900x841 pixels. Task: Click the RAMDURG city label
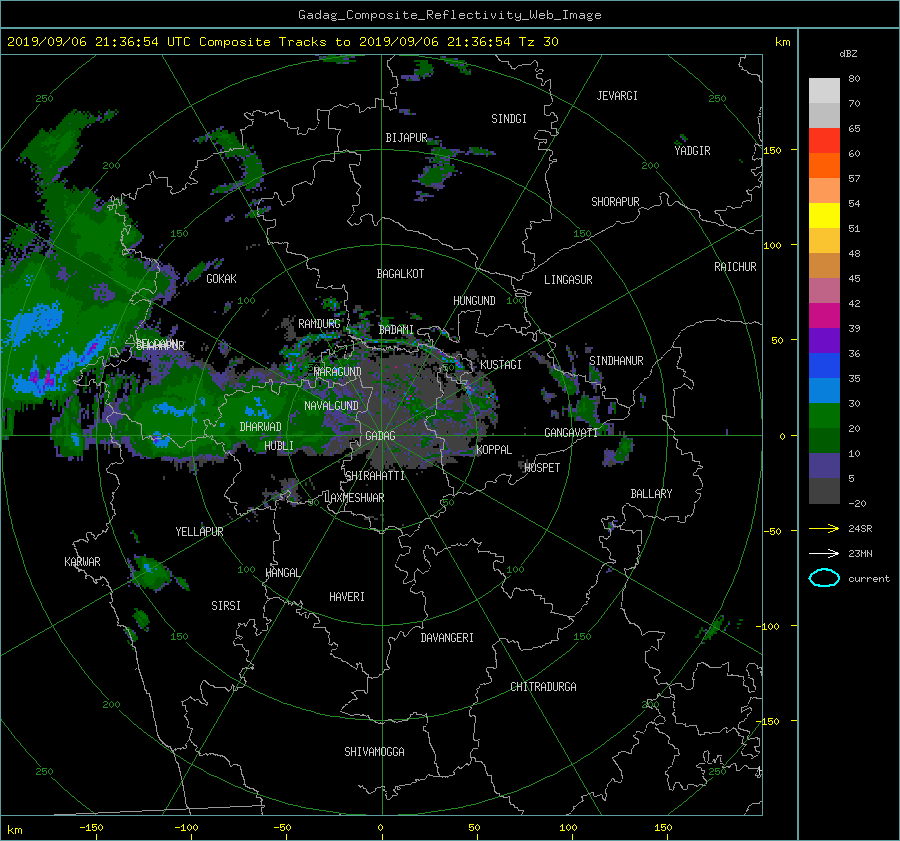319,324
